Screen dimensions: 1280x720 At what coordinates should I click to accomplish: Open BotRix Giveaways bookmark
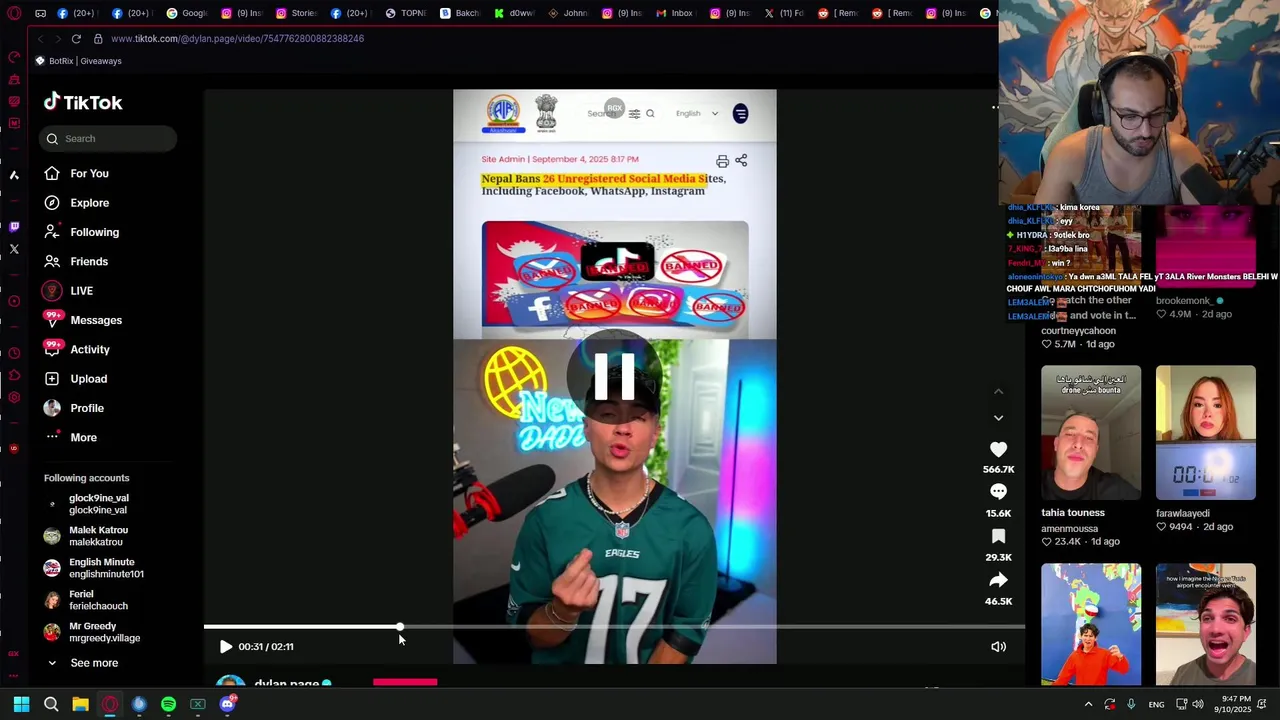(78, 61)
